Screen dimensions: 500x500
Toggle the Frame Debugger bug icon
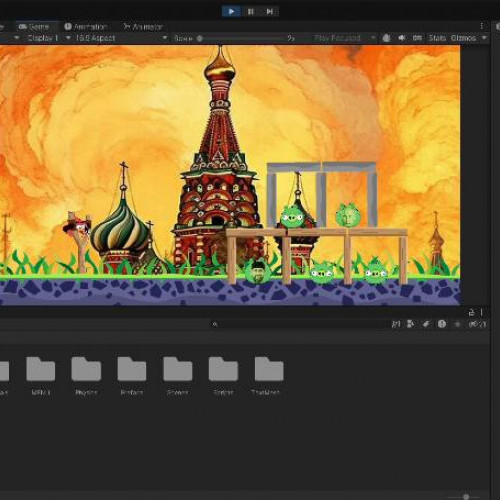(386, 38)
